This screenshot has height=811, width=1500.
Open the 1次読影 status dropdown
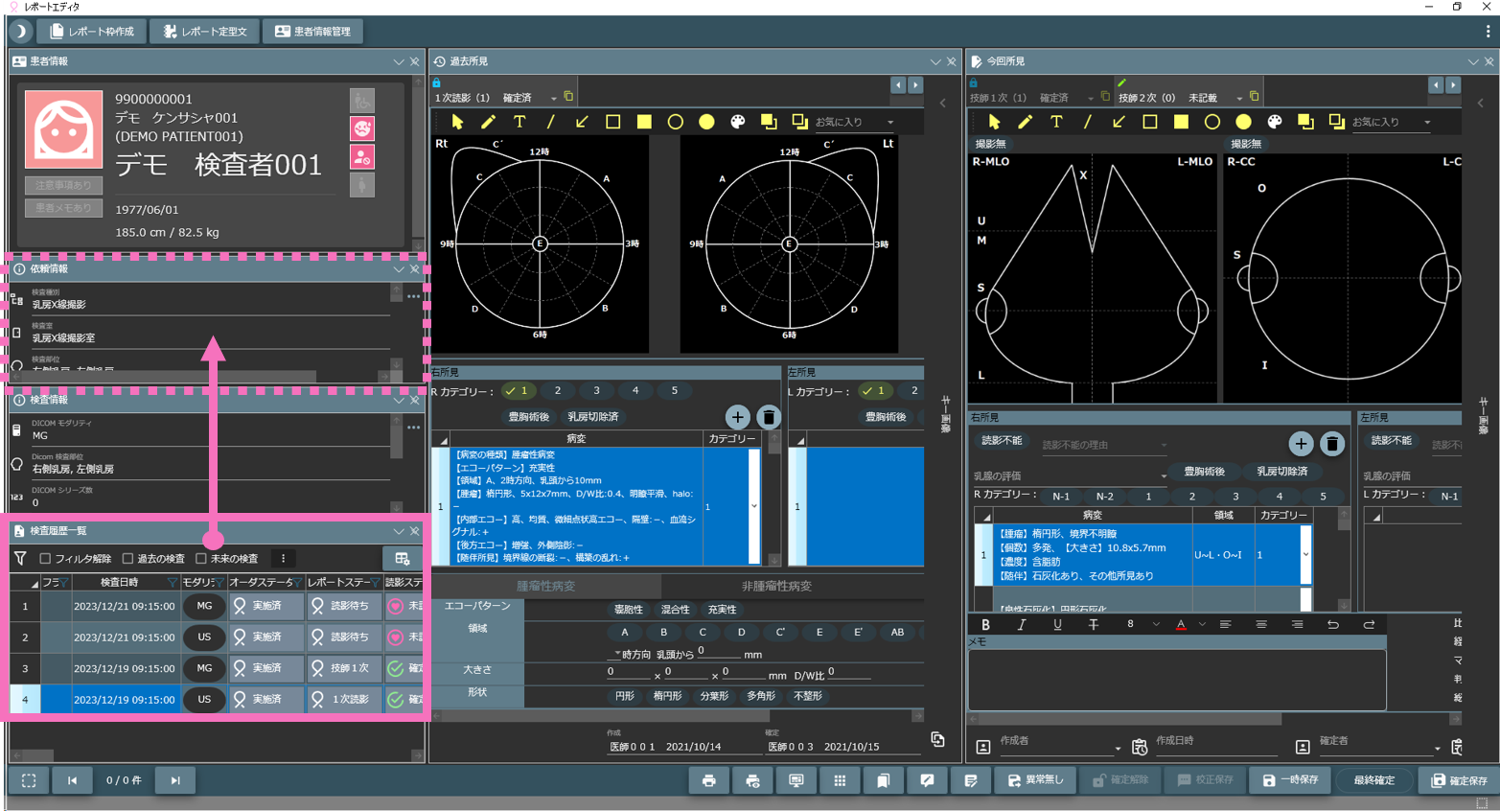coord(552,98)
